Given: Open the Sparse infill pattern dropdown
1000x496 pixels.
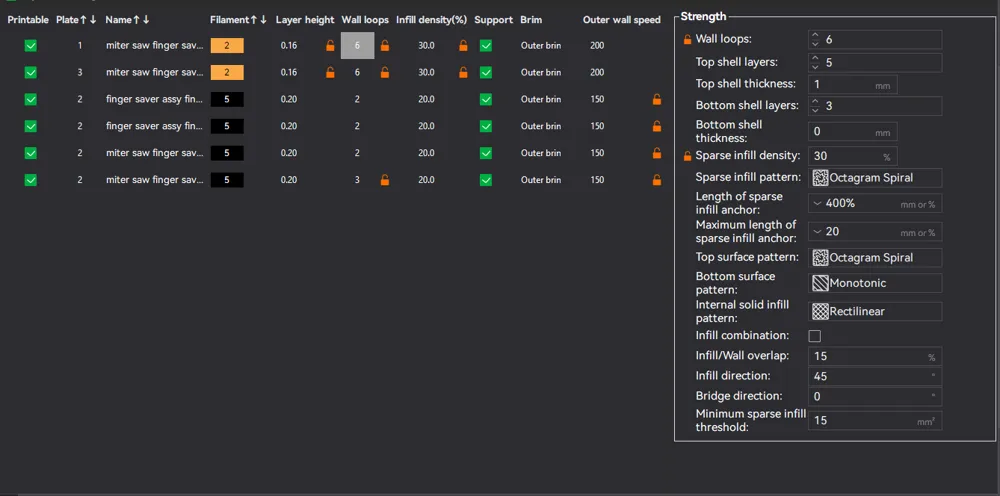Looking at the screenshot, I should tap(875, 178).
